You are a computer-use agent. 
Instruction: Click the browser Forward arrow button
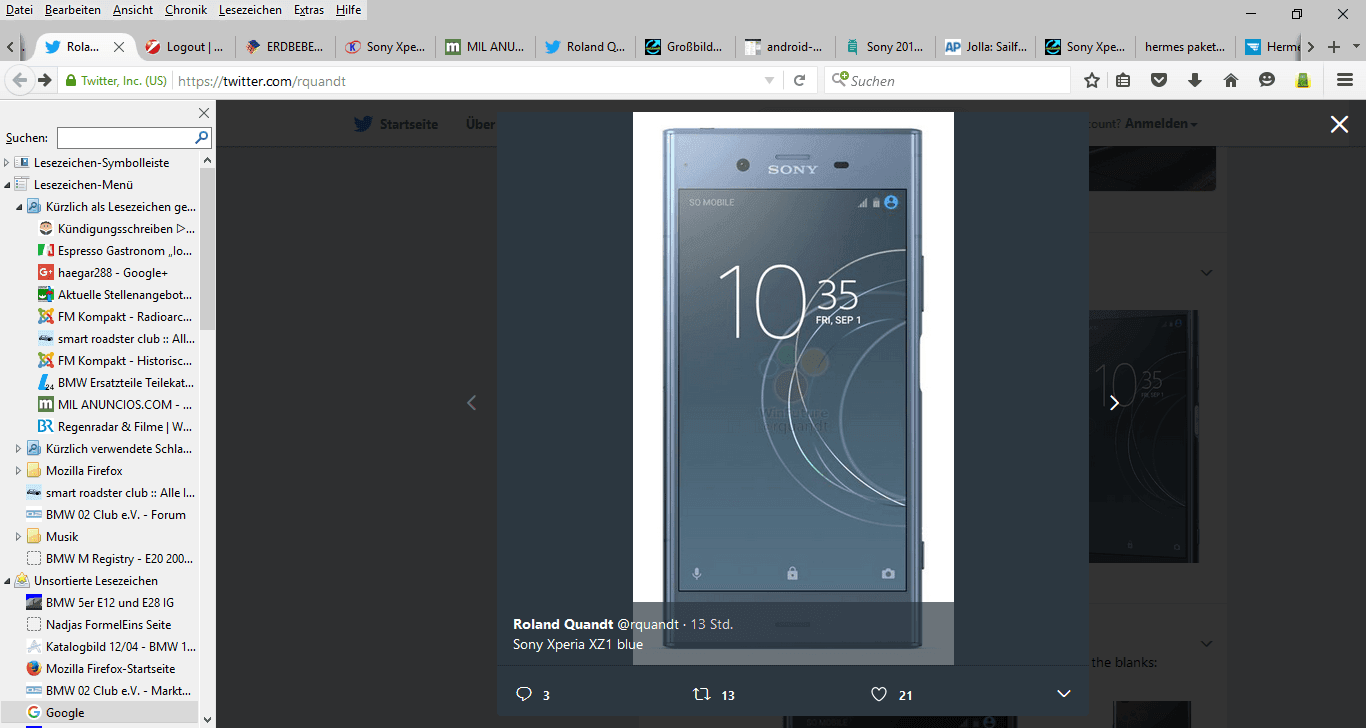44,80
